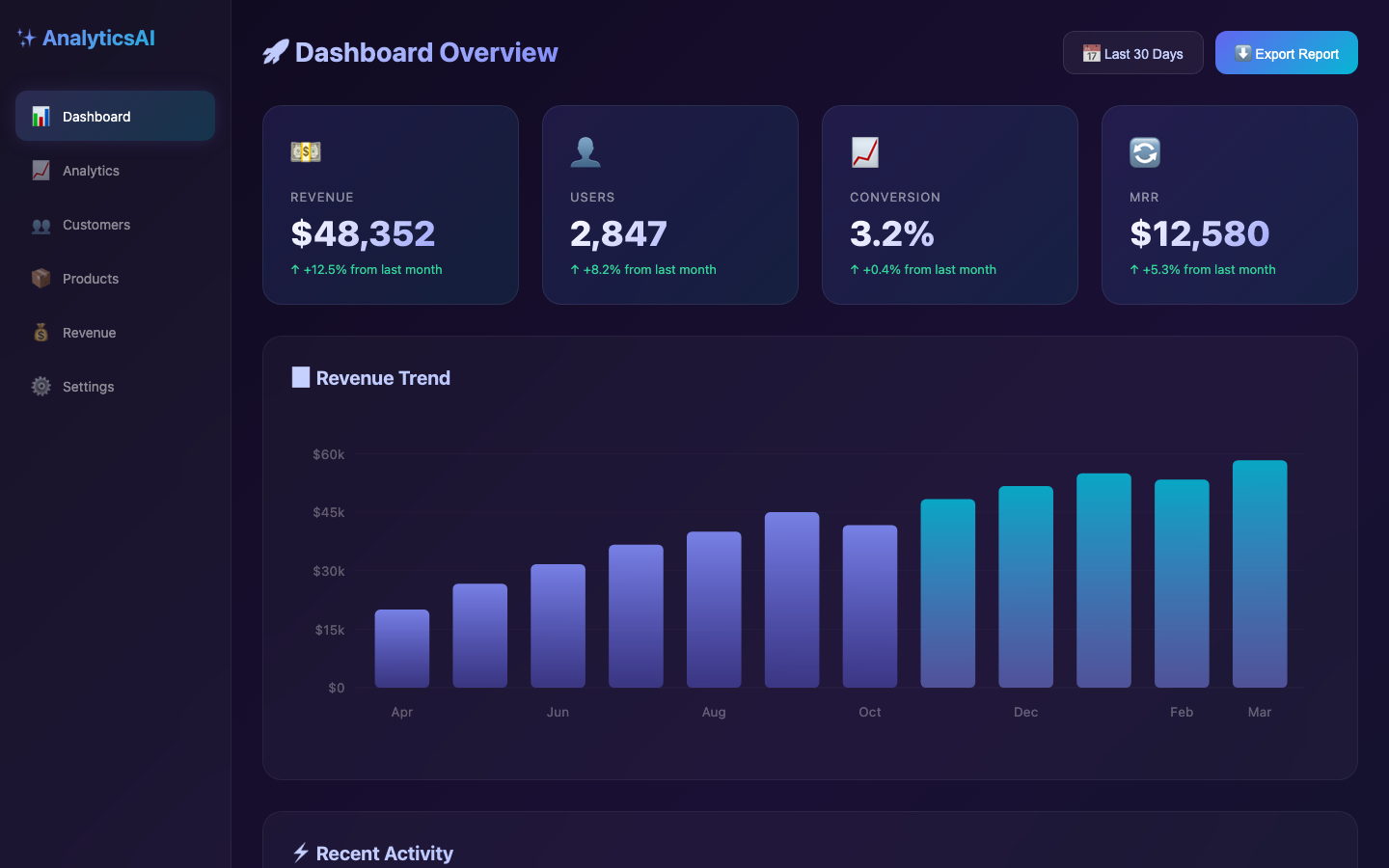Viewport: 1389px width, 868px height.
Task: Click the rocket icon beside Dashboard Overview
Action: [x=275, y=52]
